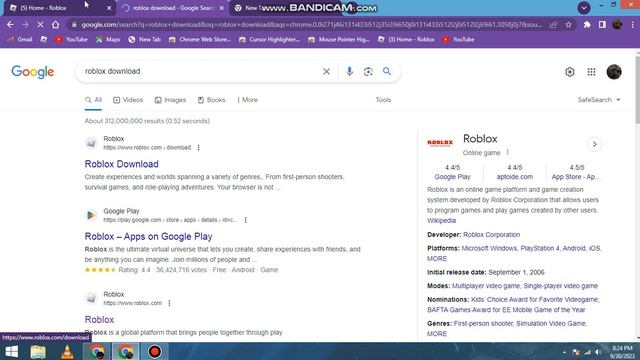Show Videos results
This screenshot has width=640, height=360.
(128, 100)
